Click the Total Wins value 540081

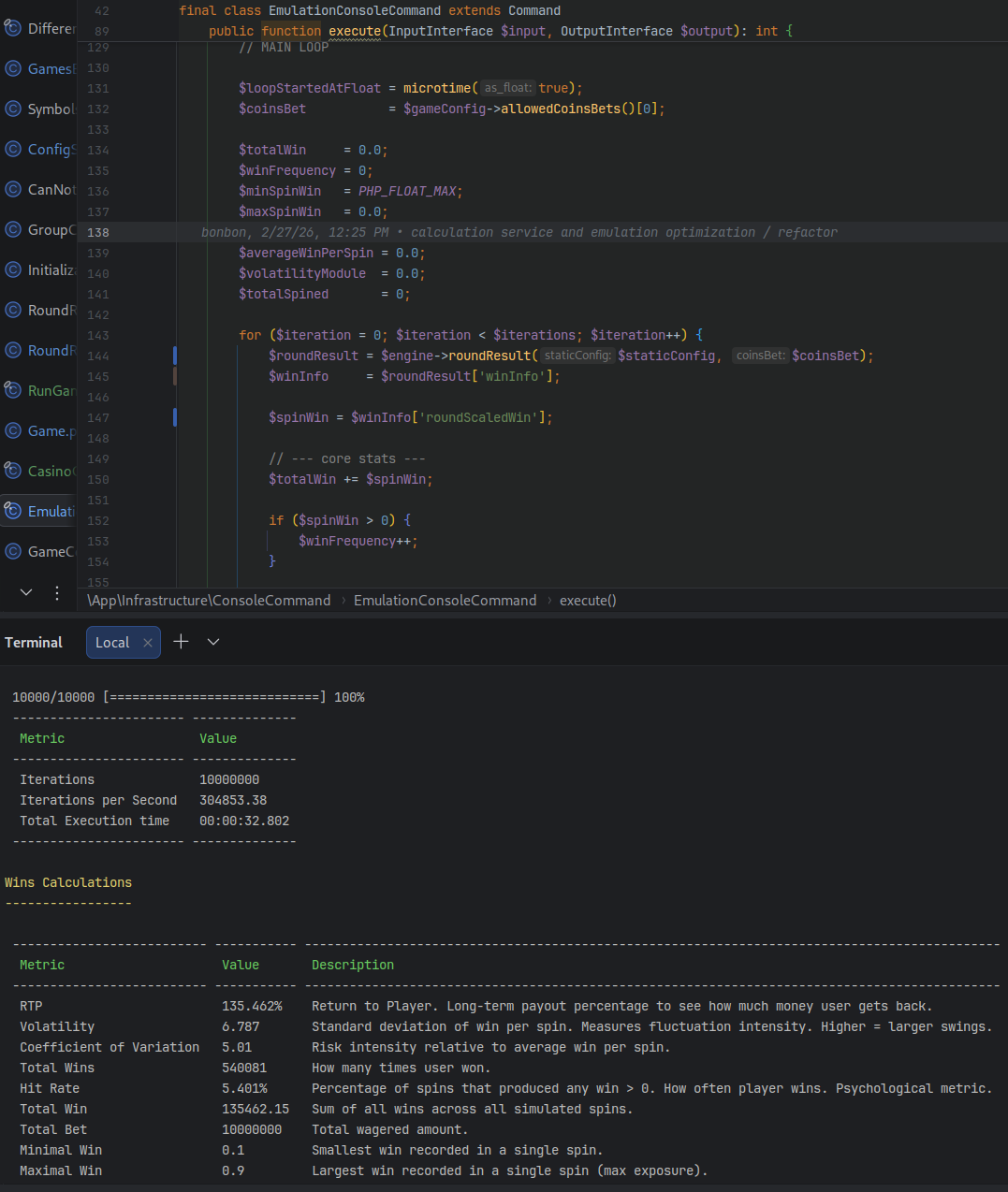click(x=244, y=1068)
